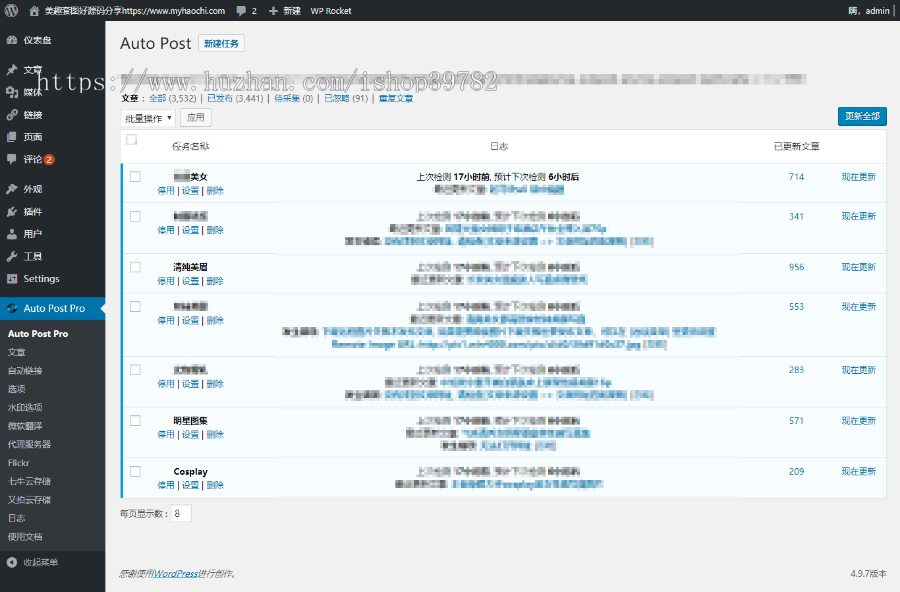This screenshot has width=900, height=592.
Task: Open the comments bubble icon in admin bar
Action: [x=242, y=10]
